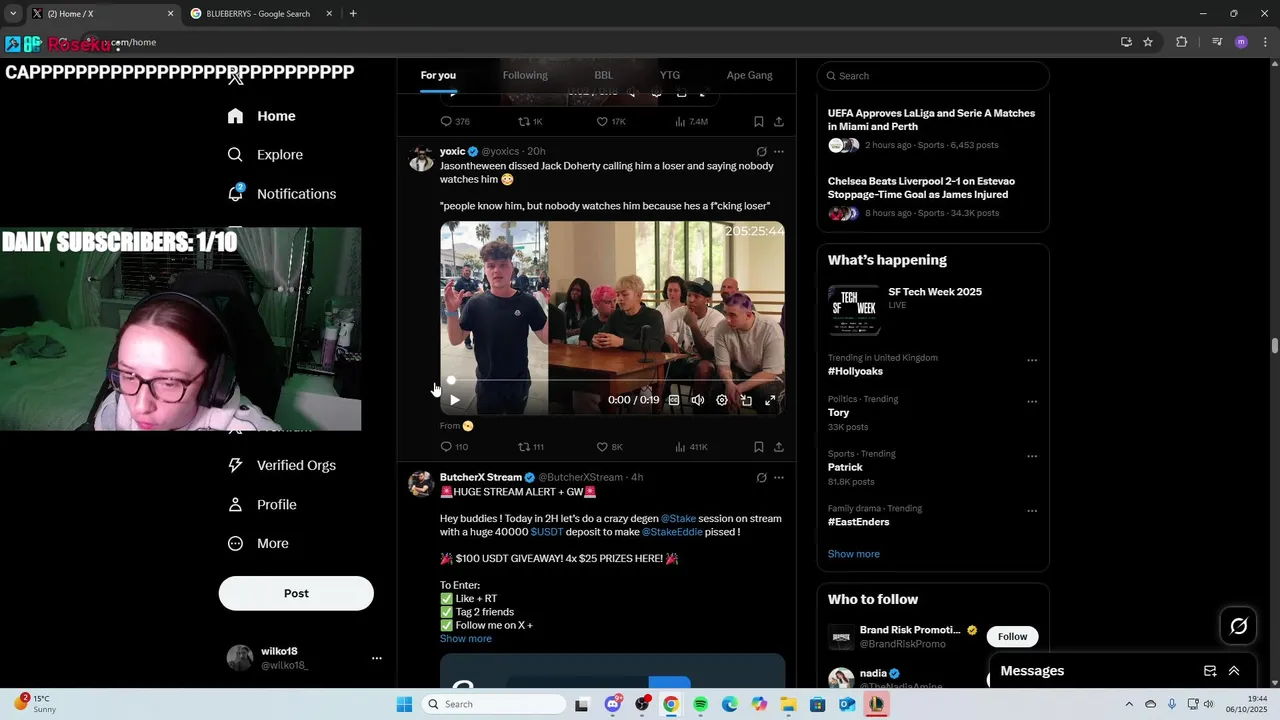
Task: Play the Jack Doherty video
Action: (x=454, y=400)
